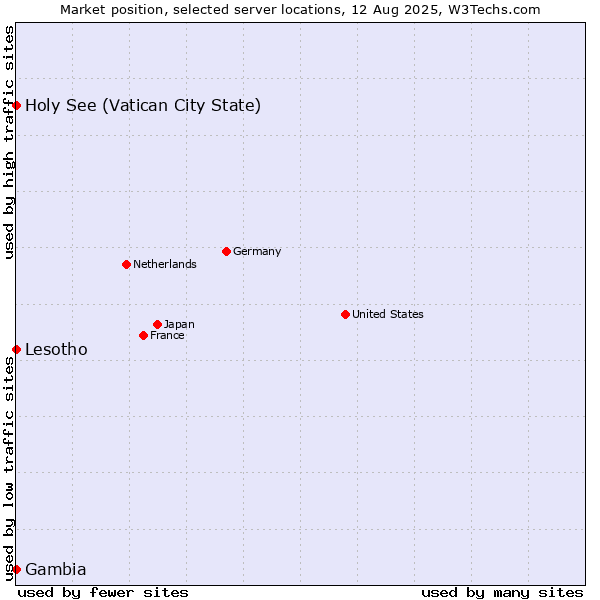Select the Netherlands data point marker
Viewport: 600px width, 600px height.
click(x=127, y=264)
